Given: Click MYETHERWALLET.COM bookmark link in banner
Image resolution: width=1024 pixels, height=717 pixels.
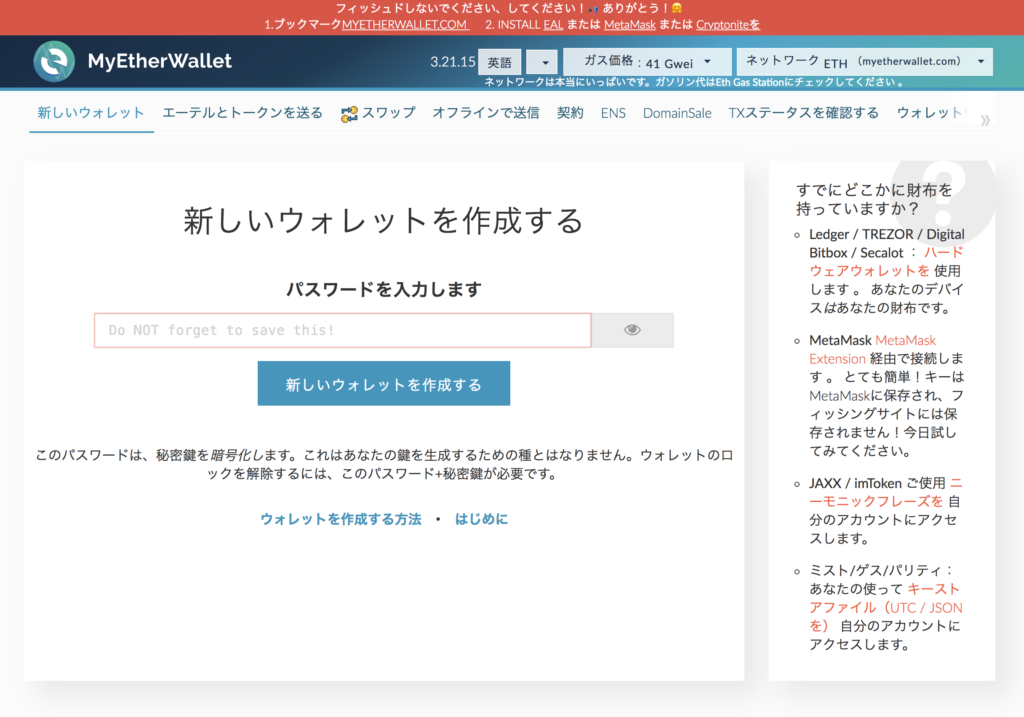Looking at the screenshot, I should click(x=405, y=25).
